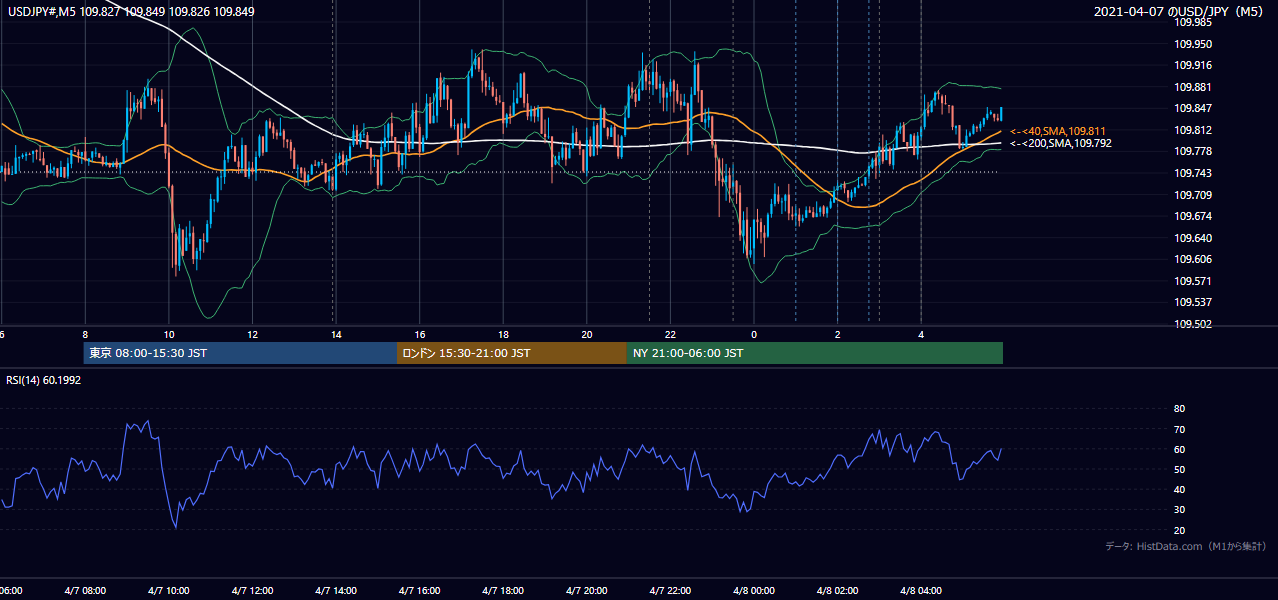
Task: Click hour tick 16 under price chart
Action: tap(420, 335)
